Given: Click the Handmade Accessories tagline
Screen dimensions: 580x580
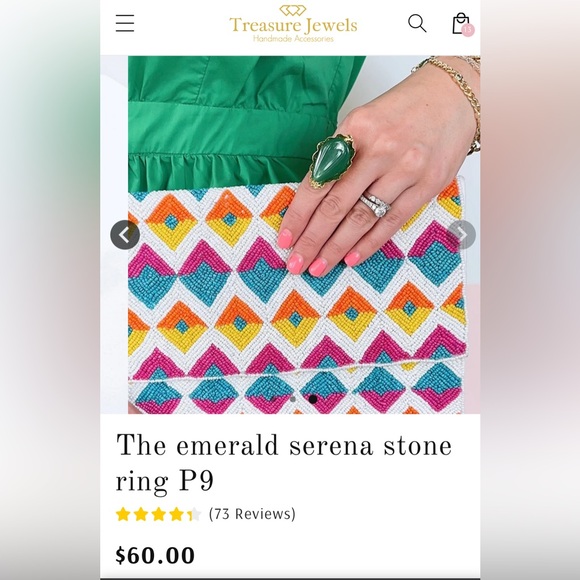Looking at the screenshot, I should pyautogui.click(x=293, y=38).
